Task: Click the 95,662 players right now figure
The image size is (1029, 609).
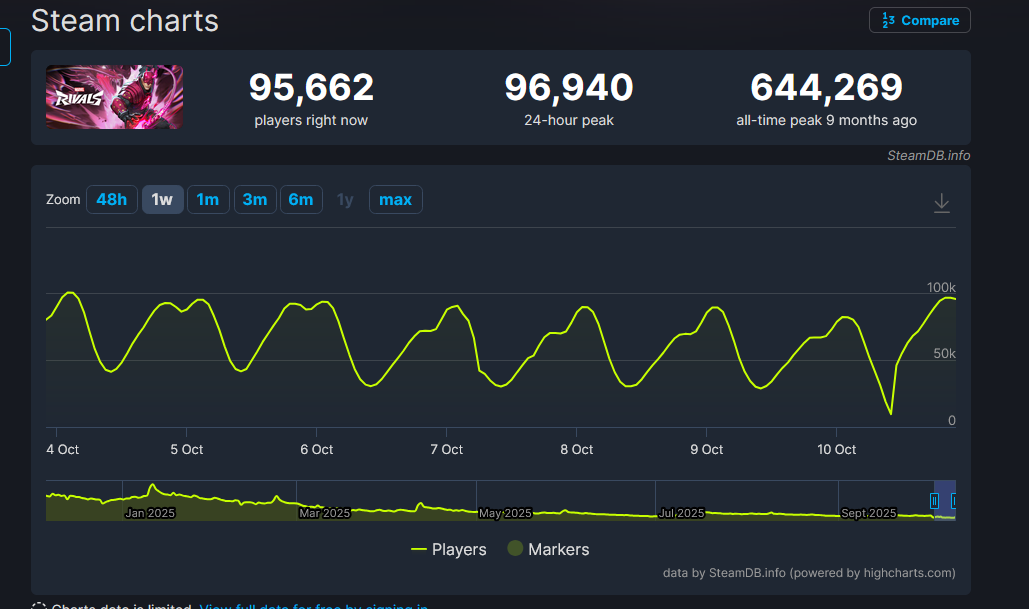Action: (311, 87)
